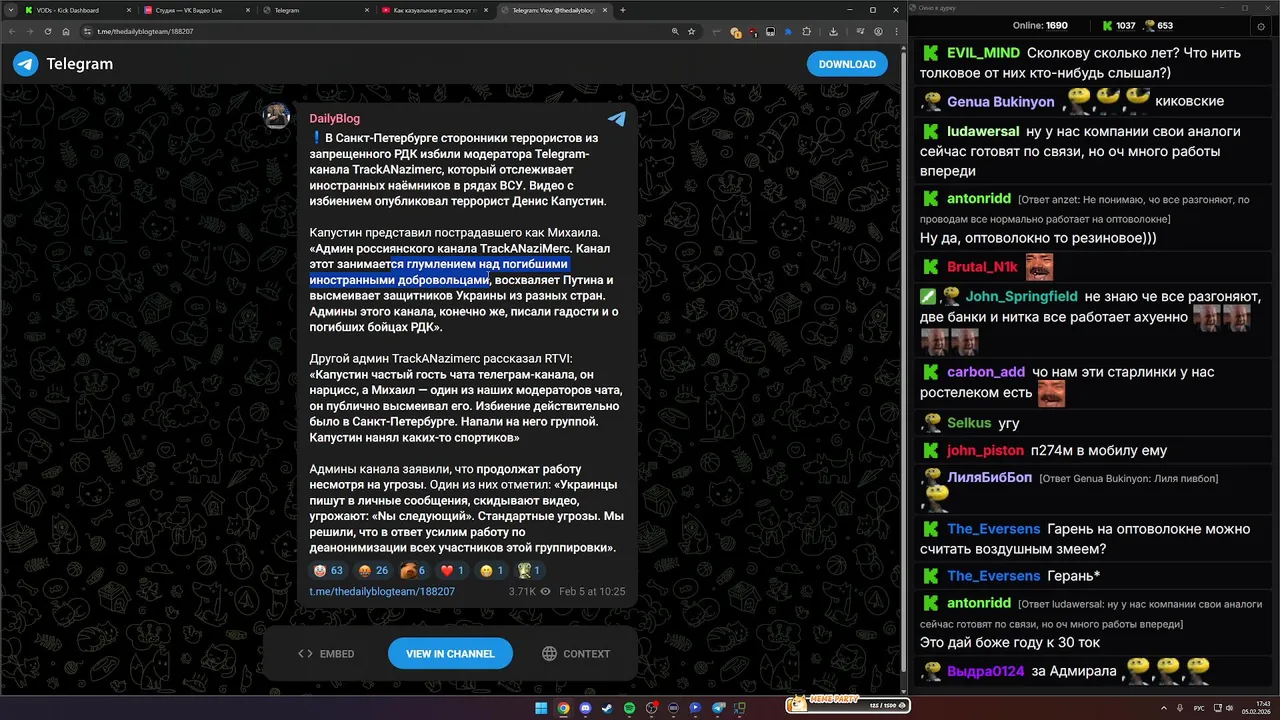Click the Genua Bukinyon username in chat
The width and height of the screenshot is (1280, 720).
click(x=1000, y=102)
